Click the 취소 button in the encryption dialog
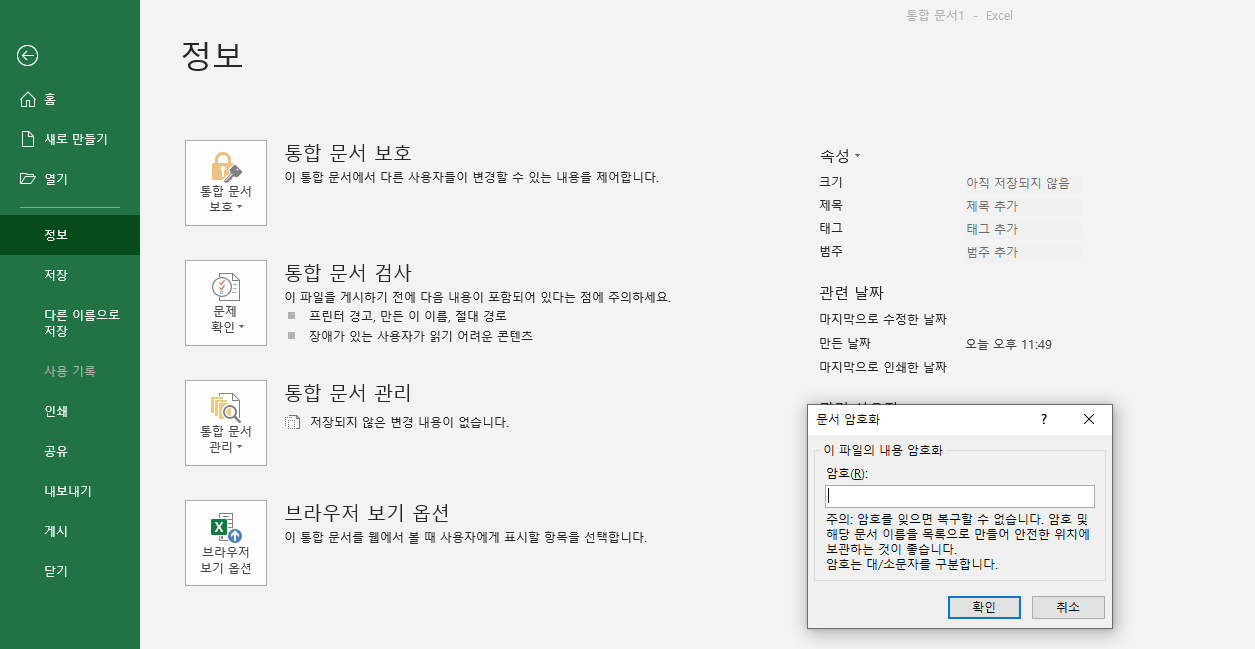This screenshot has height=649, width=1255. pos(1068,607)
